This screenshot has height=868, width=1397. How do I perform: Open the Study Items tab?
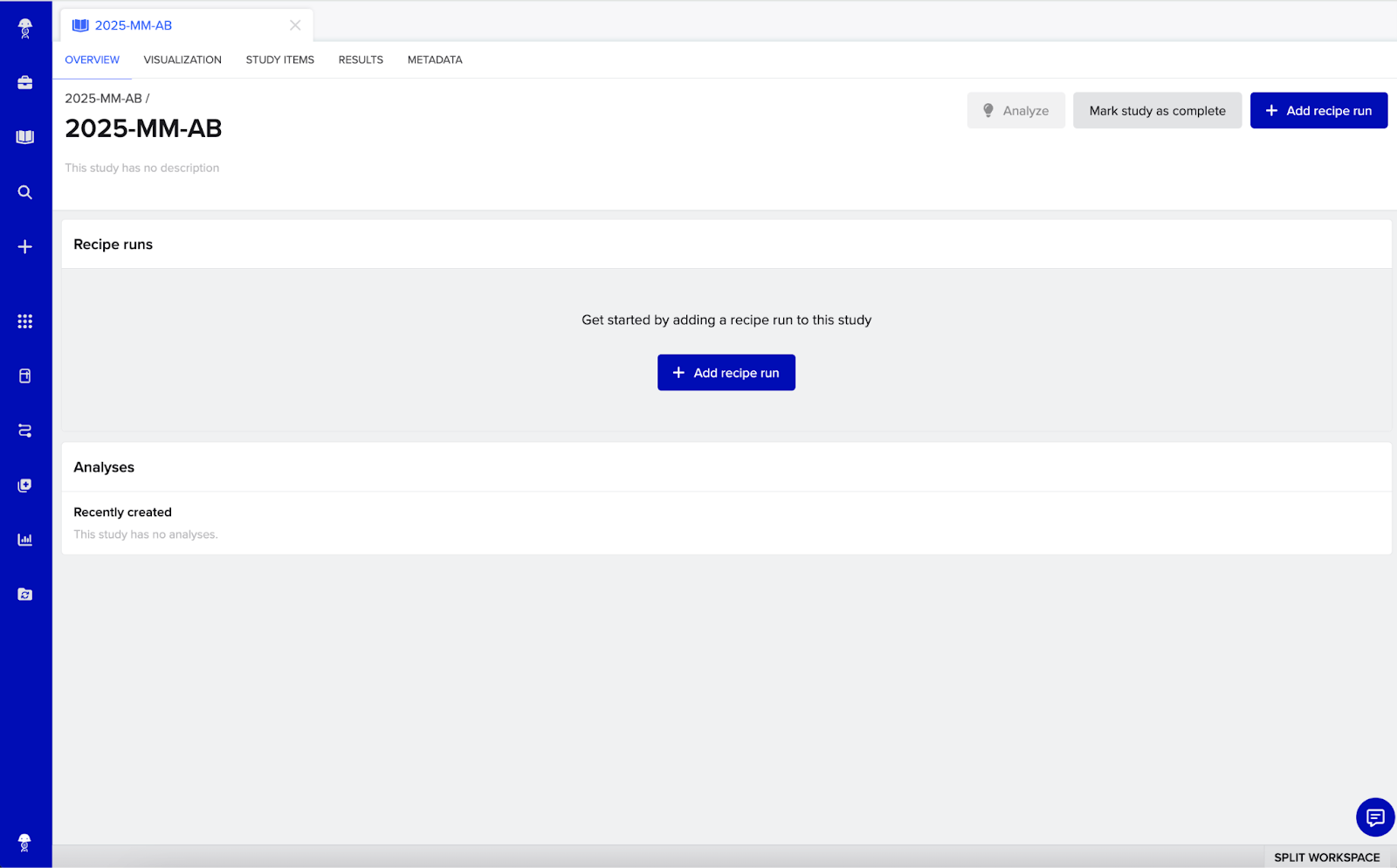pyautogui.click(x=279, y=60)
